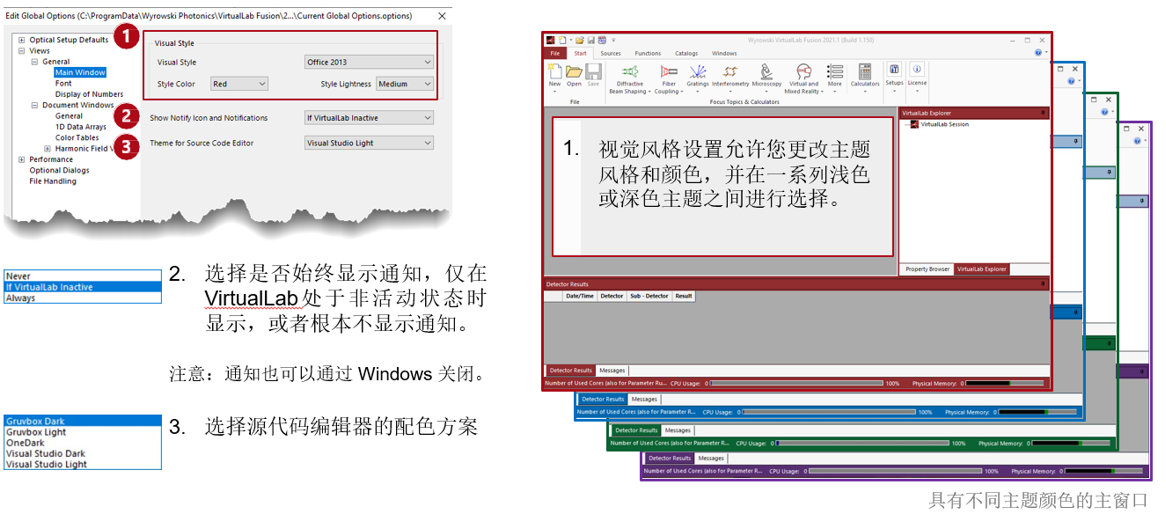Select Detector Results tab in green window

(637, 430)
